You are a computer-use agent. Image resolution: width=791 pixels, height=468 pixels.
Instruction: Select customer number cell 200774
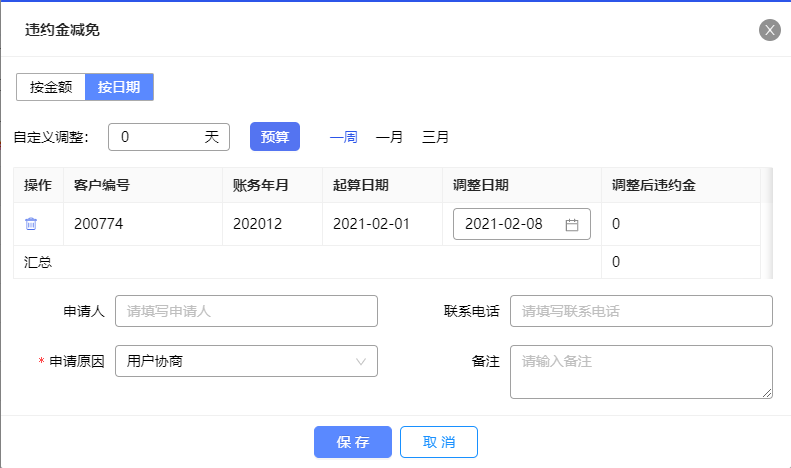(143, 224)
